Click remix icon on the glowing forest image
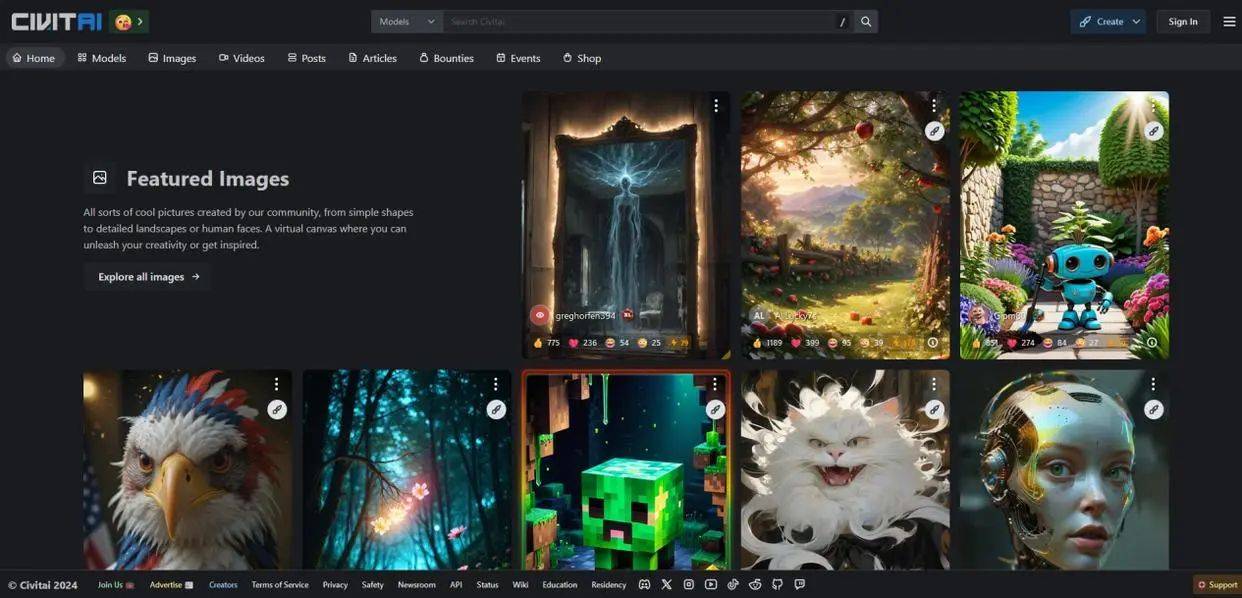This screenshot has width=1242, height=598. tap(496, 409)
